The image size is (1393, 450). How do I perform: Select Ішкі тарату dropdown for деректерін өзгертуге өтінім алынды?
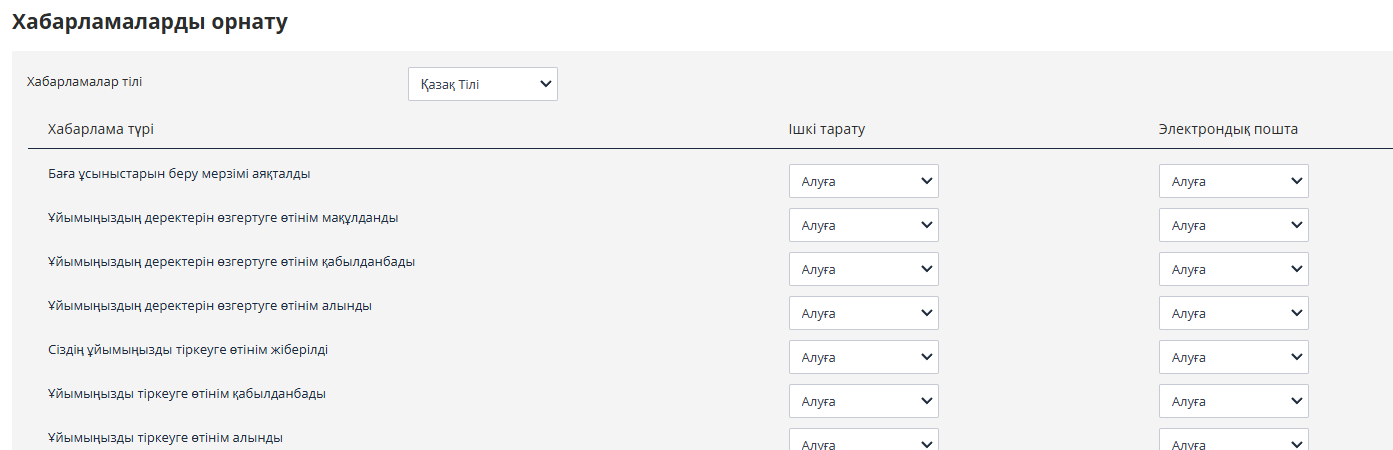(x=863, y=313)
